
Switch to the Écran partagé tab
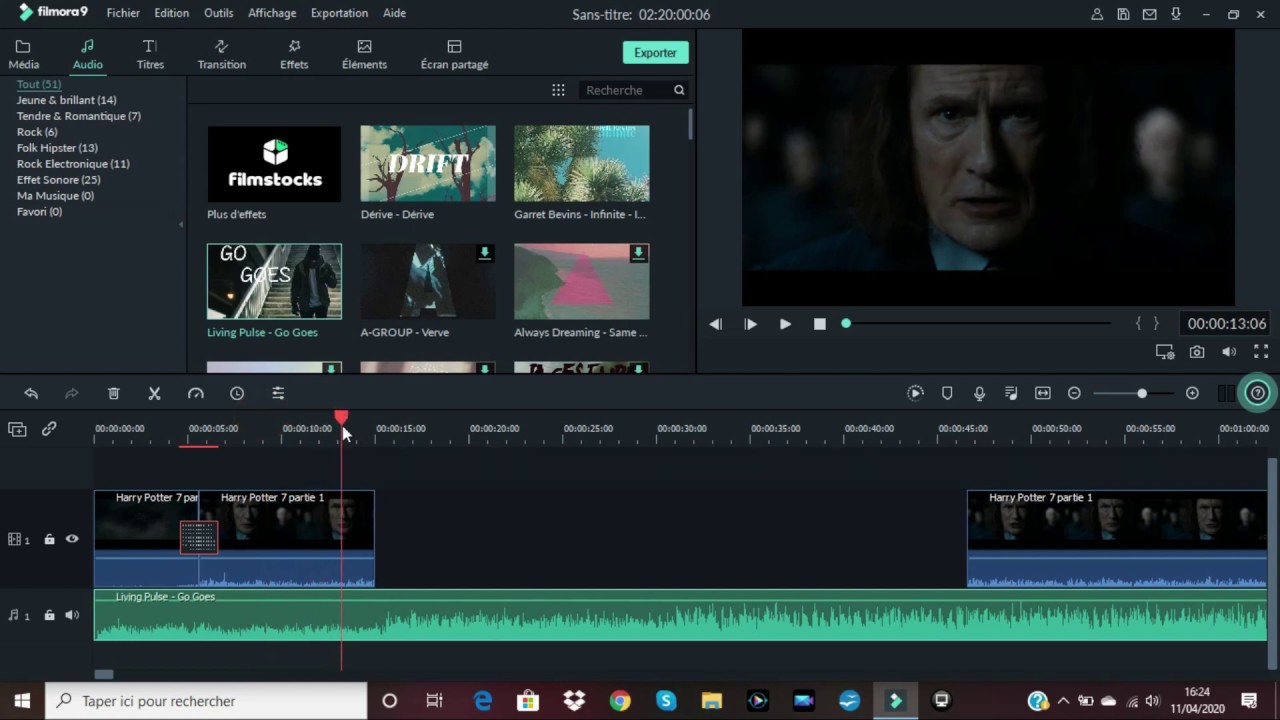(454, 55)
